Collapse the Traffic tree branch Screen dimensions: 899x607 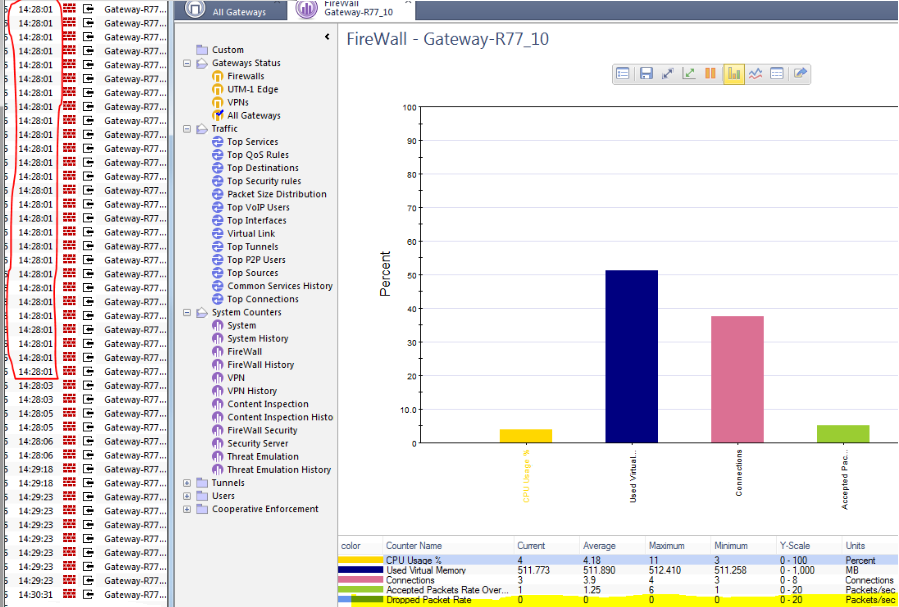(x=186, y=128)
